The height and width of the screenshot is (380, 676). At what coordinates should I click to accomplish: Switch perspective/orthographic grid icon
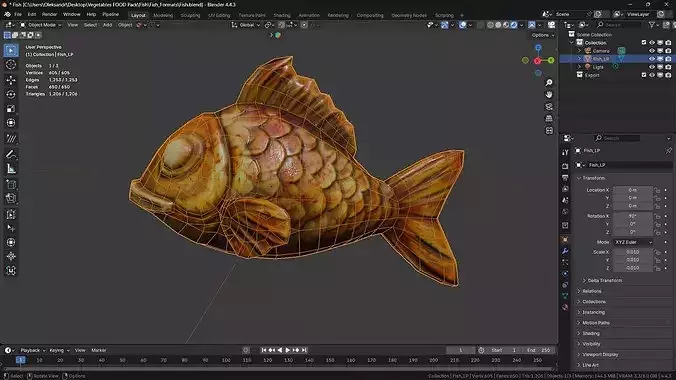click(549, 118)
